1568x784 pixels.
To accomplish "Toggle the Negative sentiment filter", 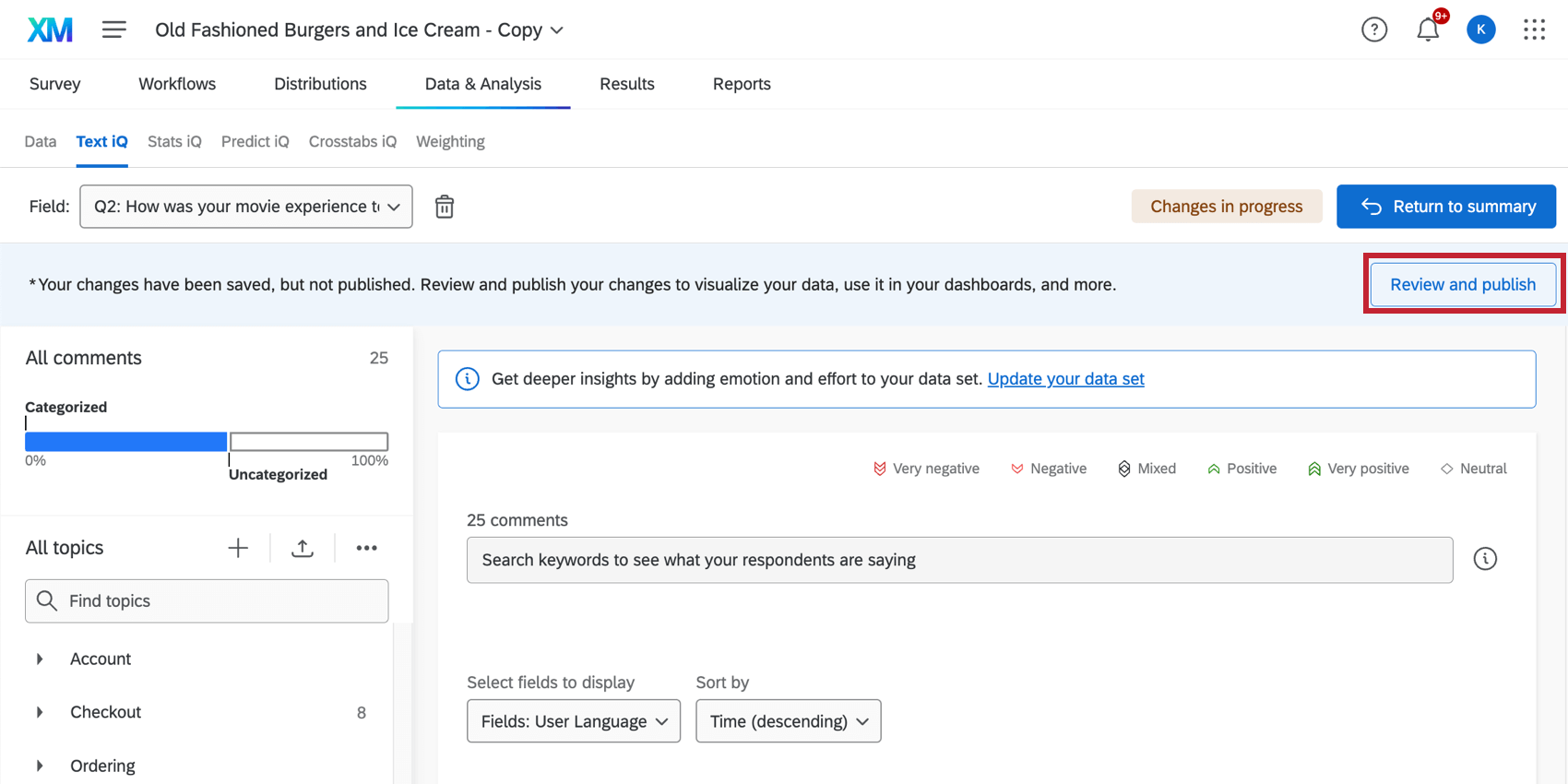I will [1049, 469].
